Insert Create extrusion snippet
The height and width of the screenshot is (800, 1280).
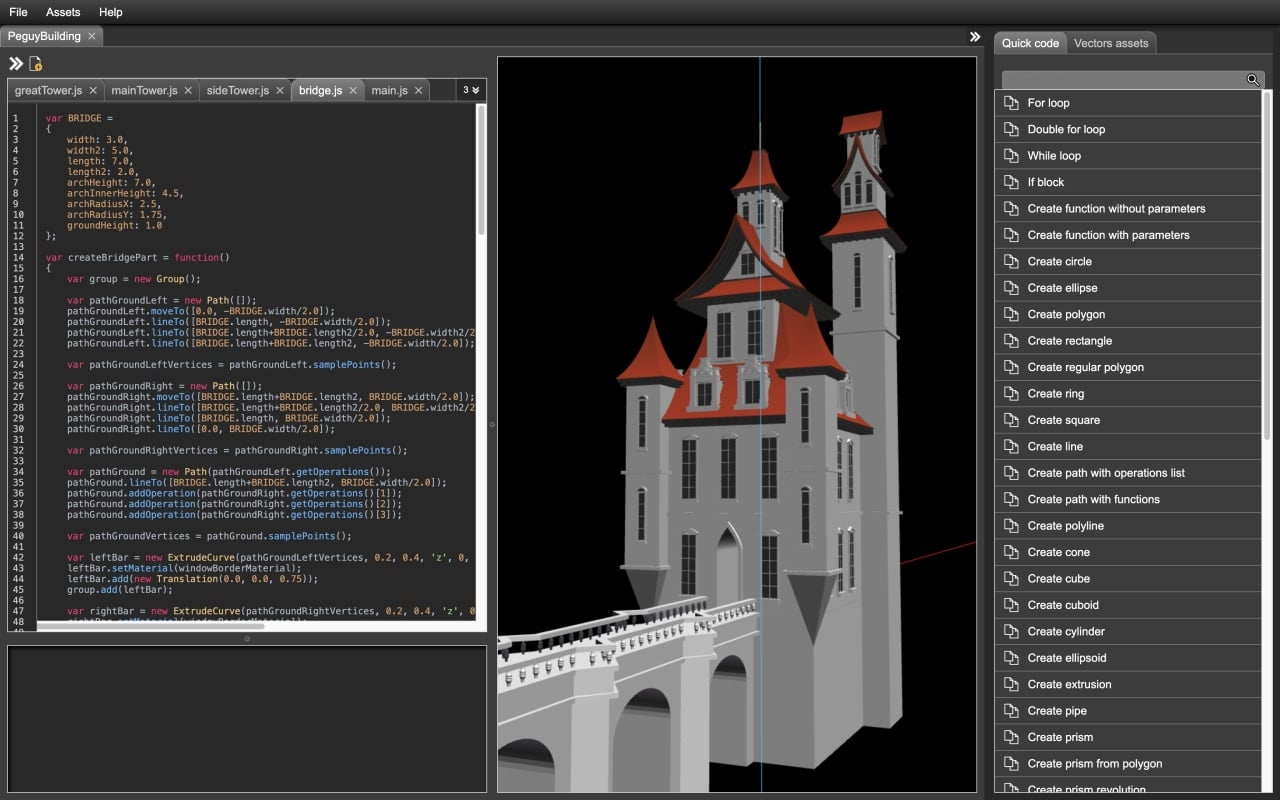(1128, 684)
